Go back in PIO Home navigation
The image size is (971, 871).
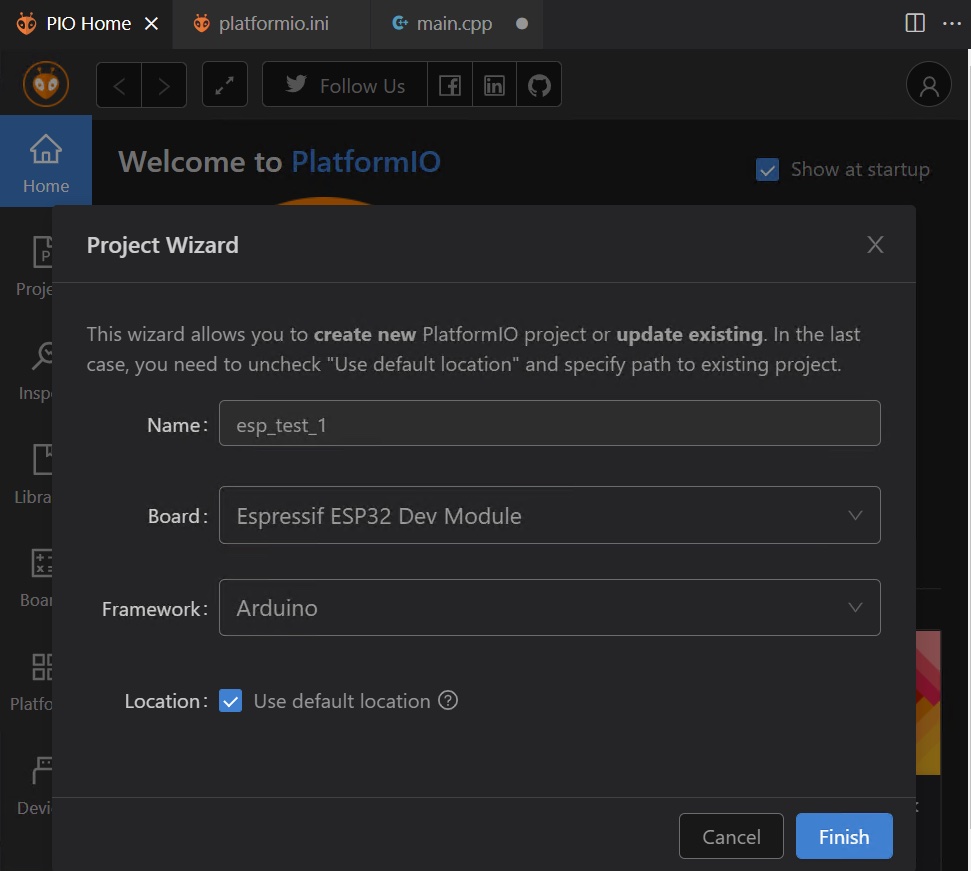119,85
